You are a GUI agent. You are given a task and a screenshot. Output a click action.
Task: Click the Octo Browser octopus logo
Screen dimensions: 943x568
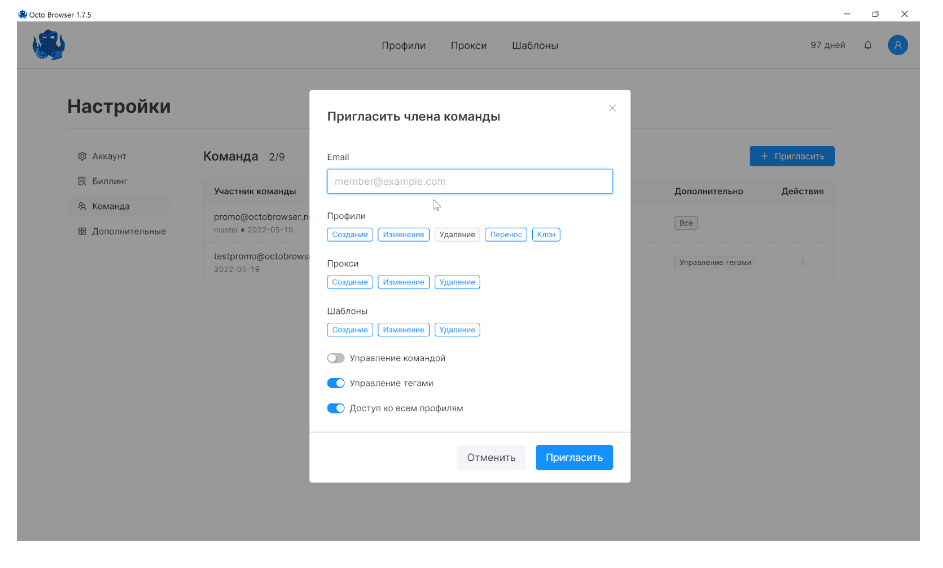coord(49,45)
